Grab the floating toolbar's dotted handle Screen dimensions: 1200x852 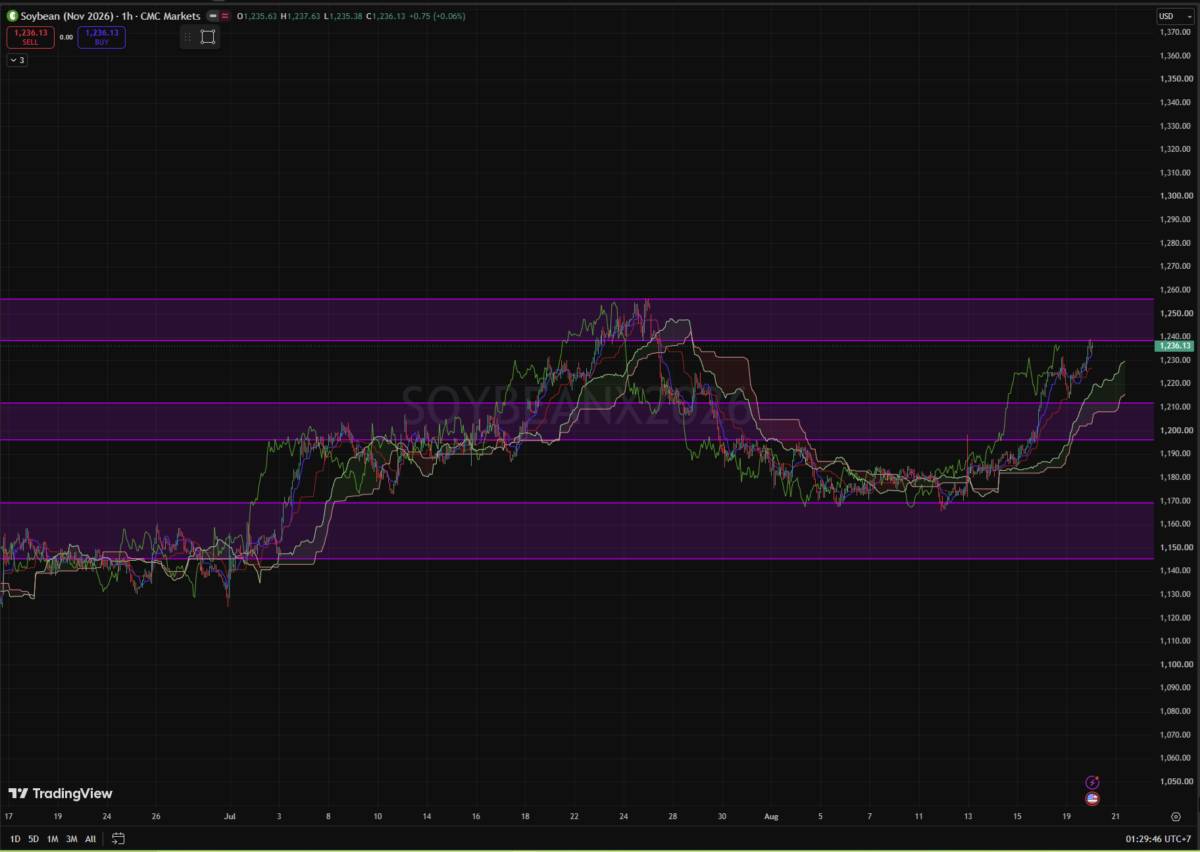coord(187,37)
